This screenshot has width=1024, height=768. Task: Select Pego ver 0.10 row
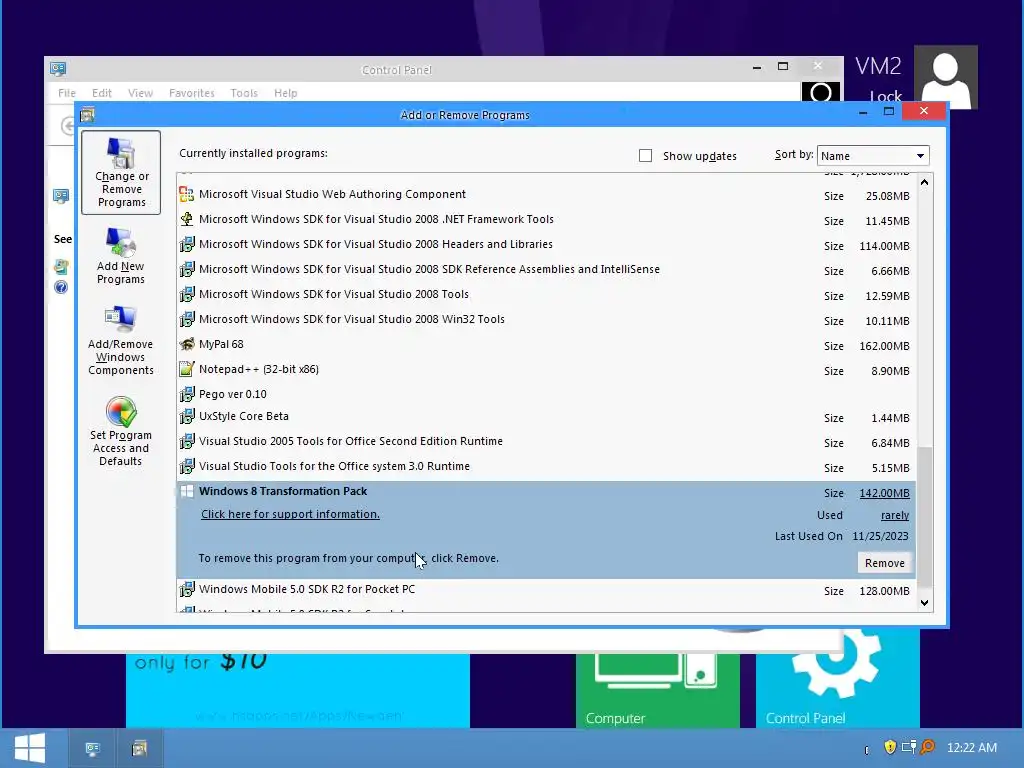tap(546, 394)
